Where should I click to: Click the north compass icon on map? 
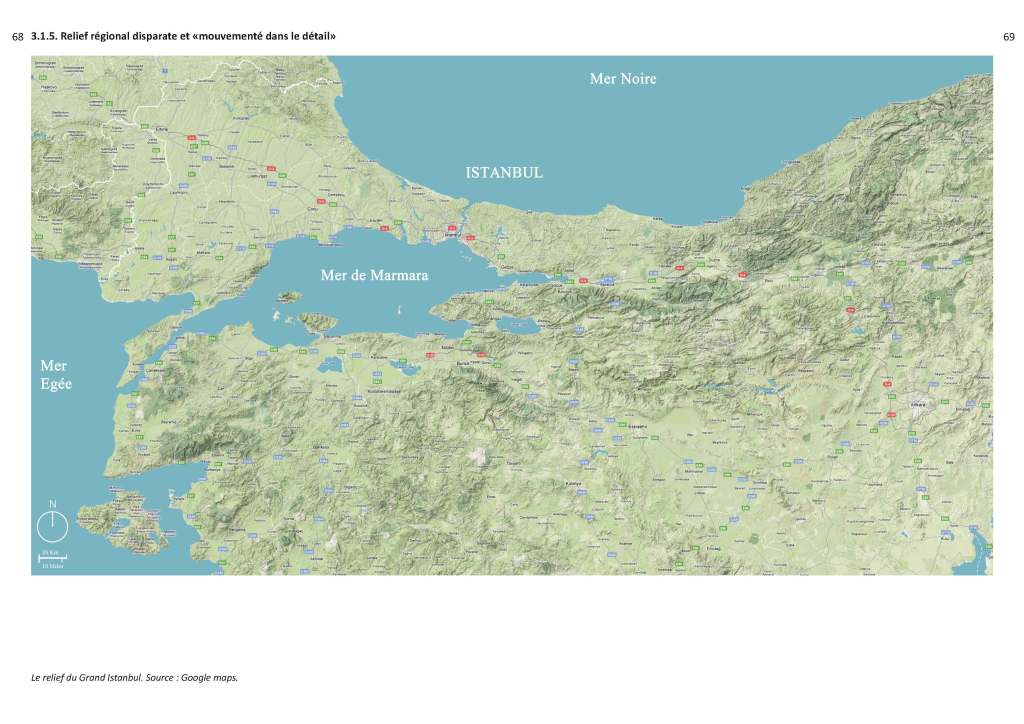coord(52,526)
